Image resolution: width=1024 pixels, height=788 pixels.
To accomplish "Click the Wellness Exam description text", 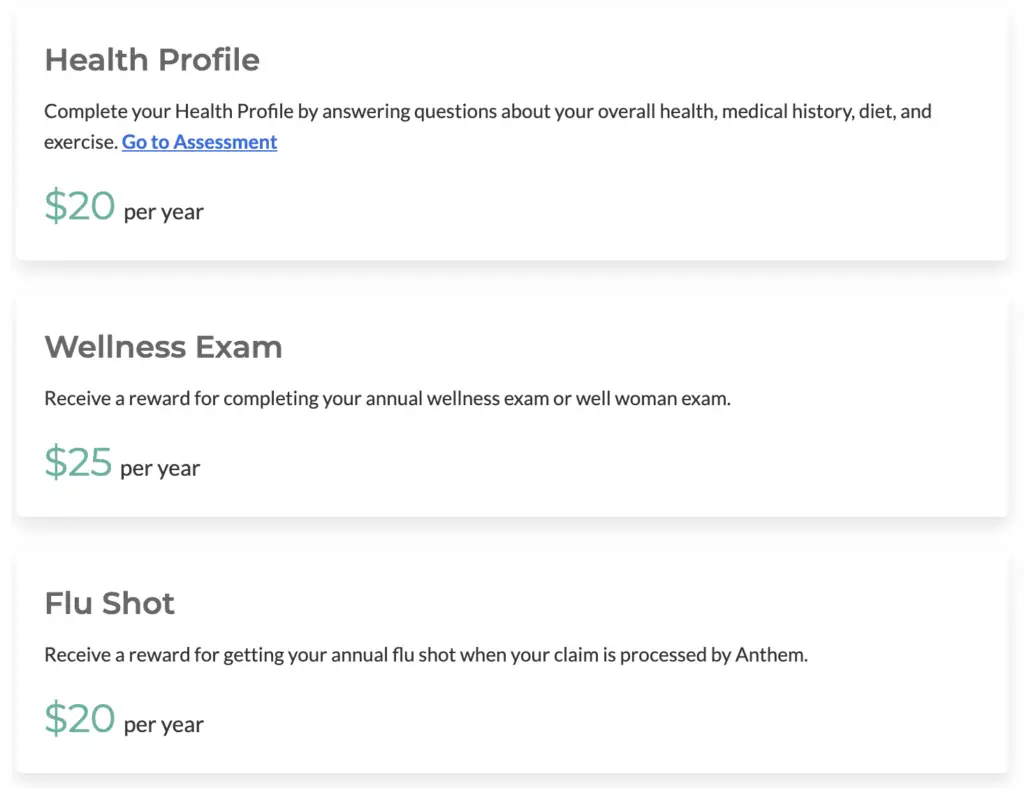I will pyautogui.click(x=387, y=398).
